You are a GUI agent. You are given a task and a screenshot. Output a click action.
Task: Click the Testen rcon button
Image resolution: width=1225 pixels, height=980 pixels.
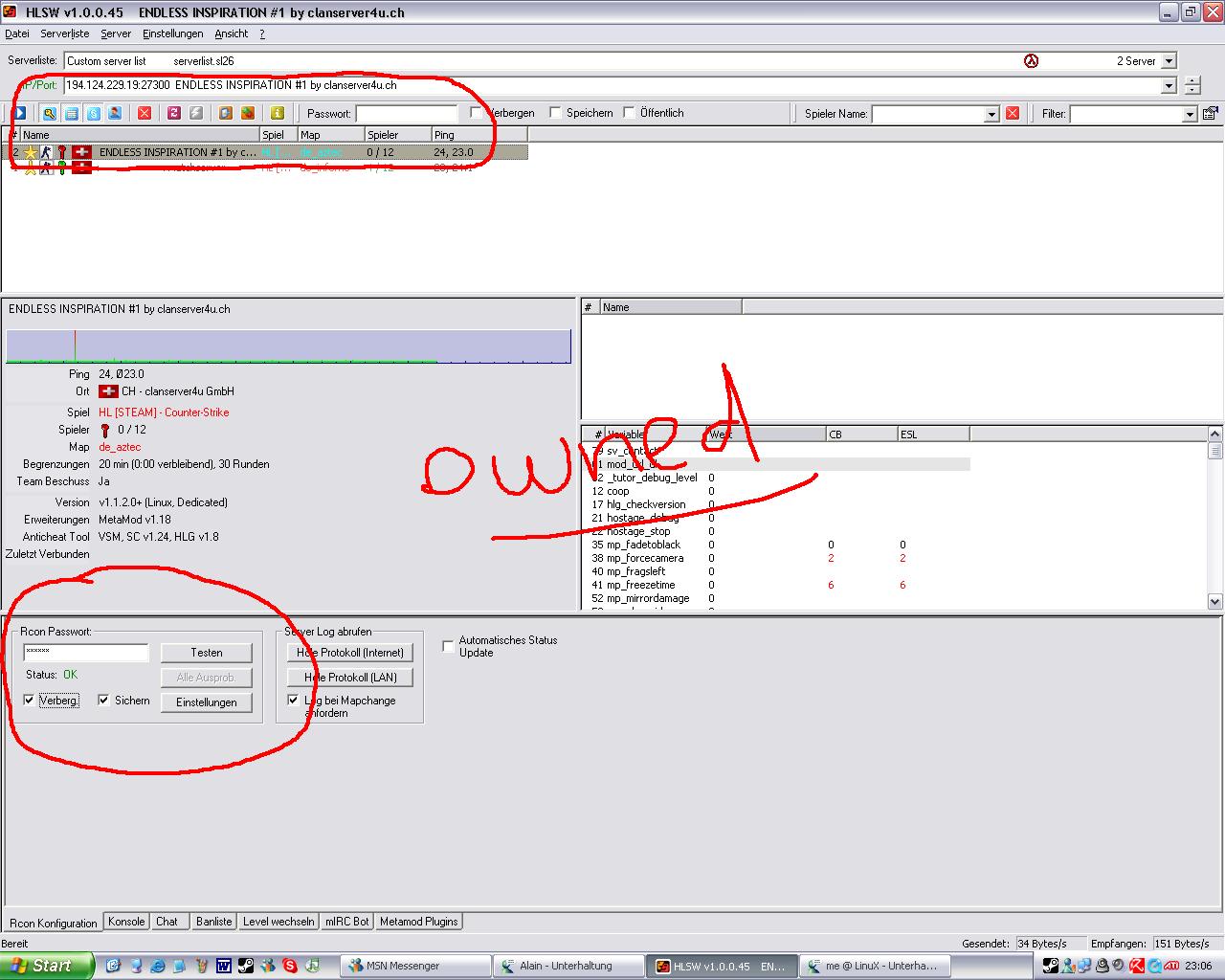pos(207,653)
